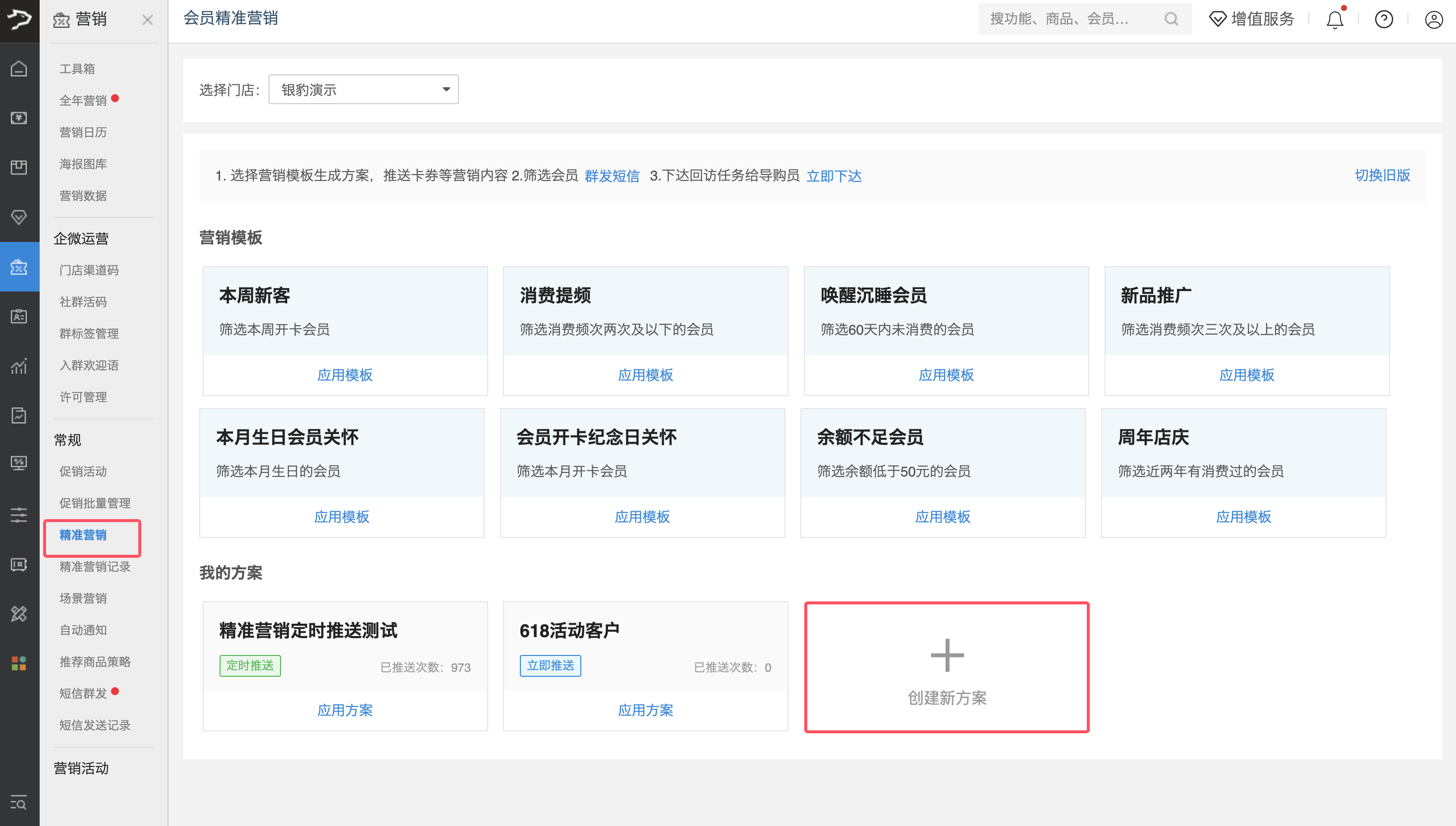Click the statistics chart sidebar icon

pos(19,366)
